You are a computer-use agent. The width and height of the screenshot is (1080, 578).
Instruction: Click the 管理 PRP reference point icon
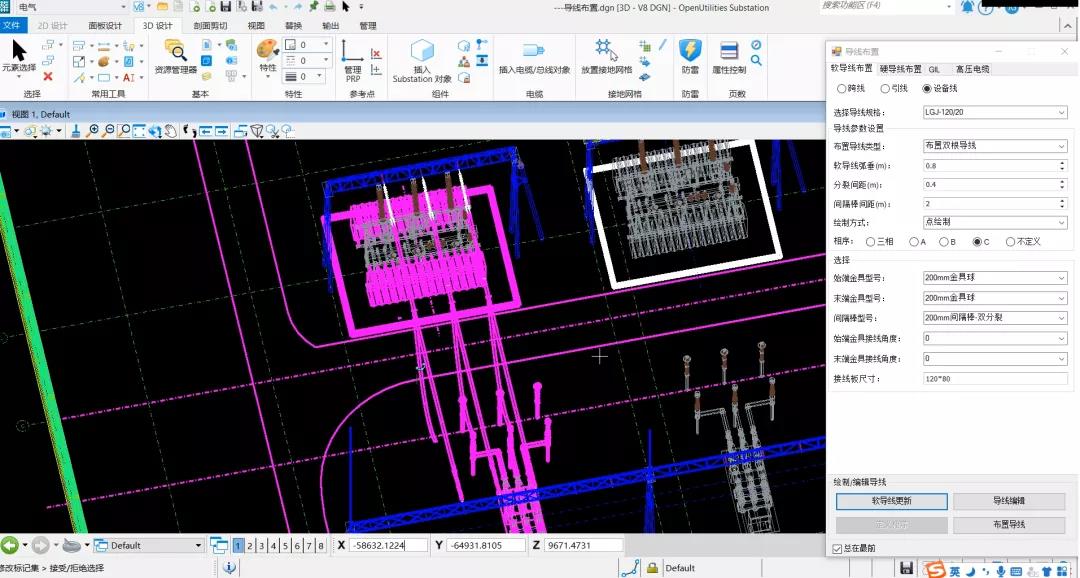(352, 61)
